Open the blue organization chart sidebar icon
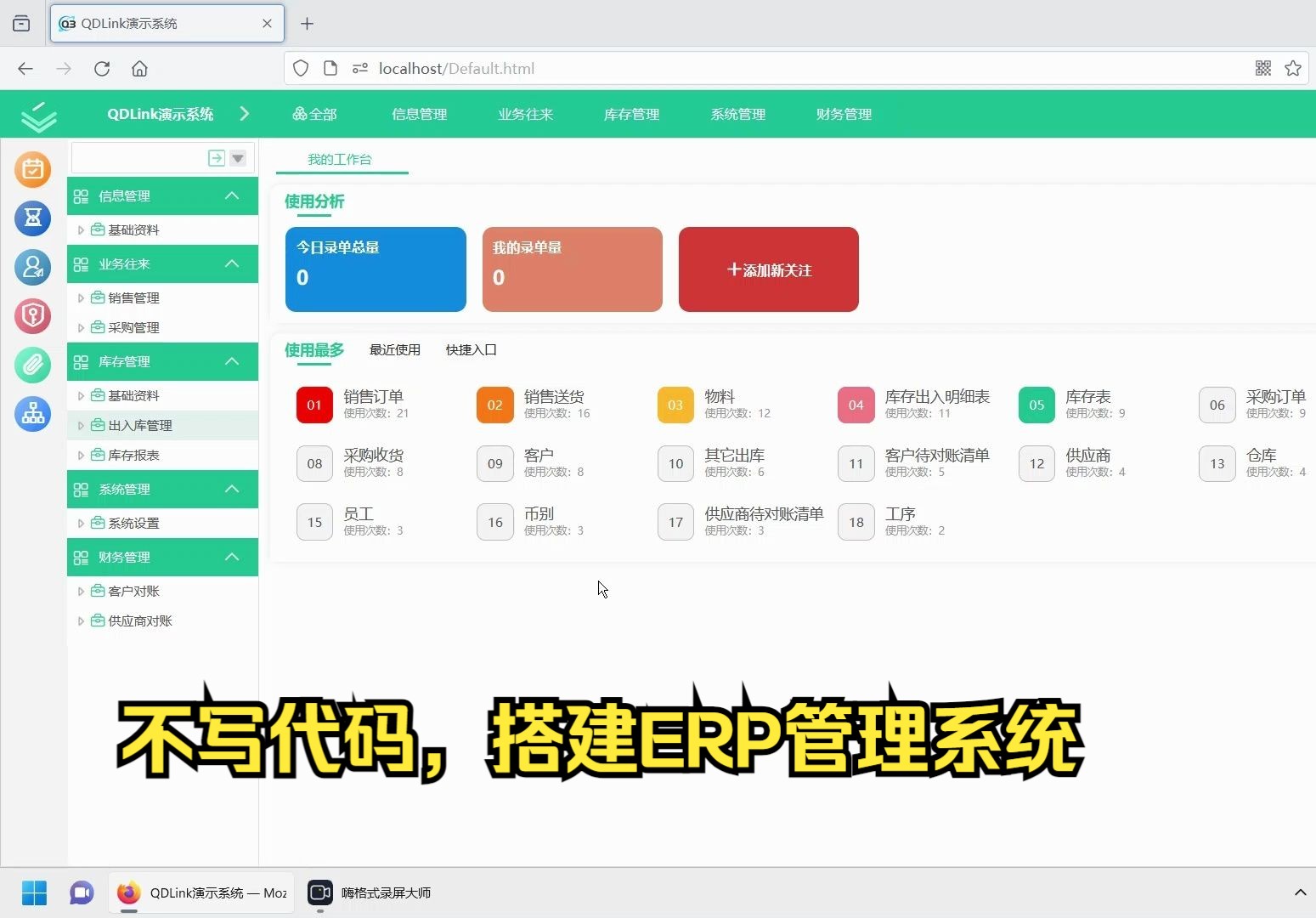 pyautogui.click(x=33, y=414)
